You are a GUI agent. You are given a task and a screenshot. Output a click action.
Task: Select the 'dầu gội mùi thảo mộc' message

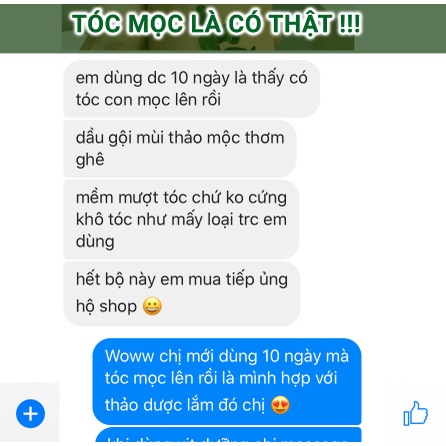point(180,149)
